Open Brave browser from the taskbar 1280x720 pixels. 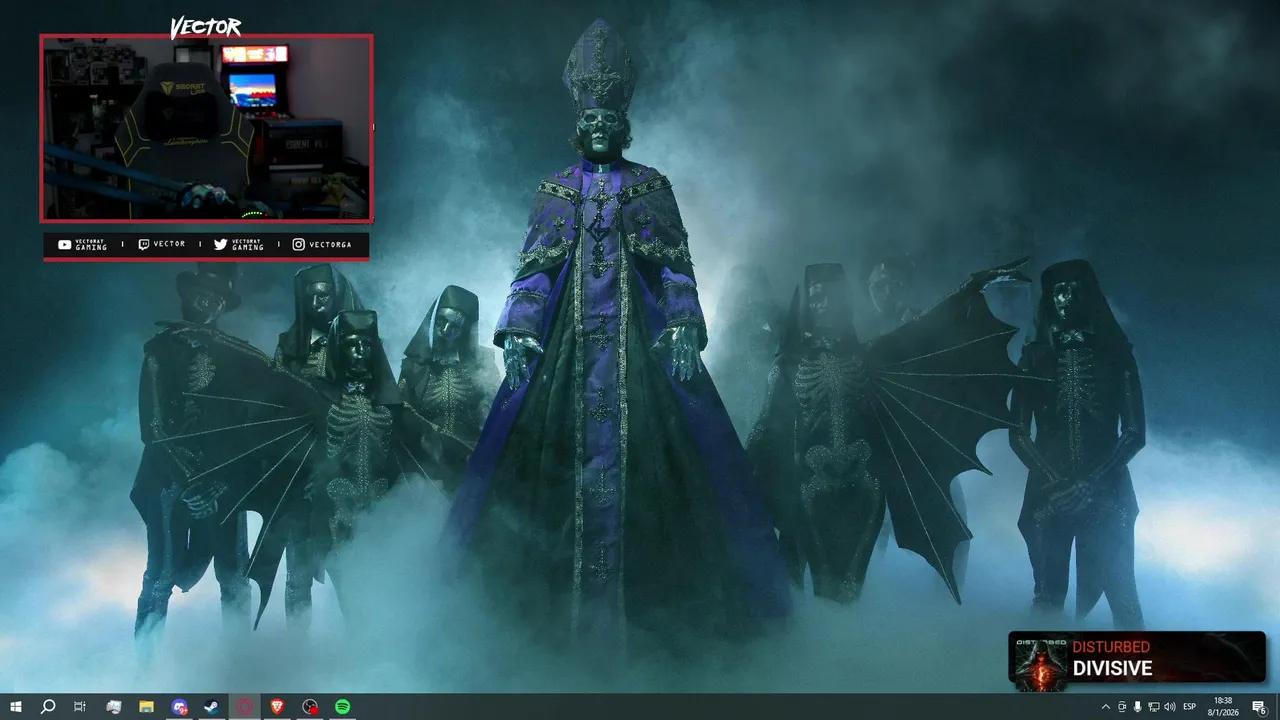[x=277, y=707]
